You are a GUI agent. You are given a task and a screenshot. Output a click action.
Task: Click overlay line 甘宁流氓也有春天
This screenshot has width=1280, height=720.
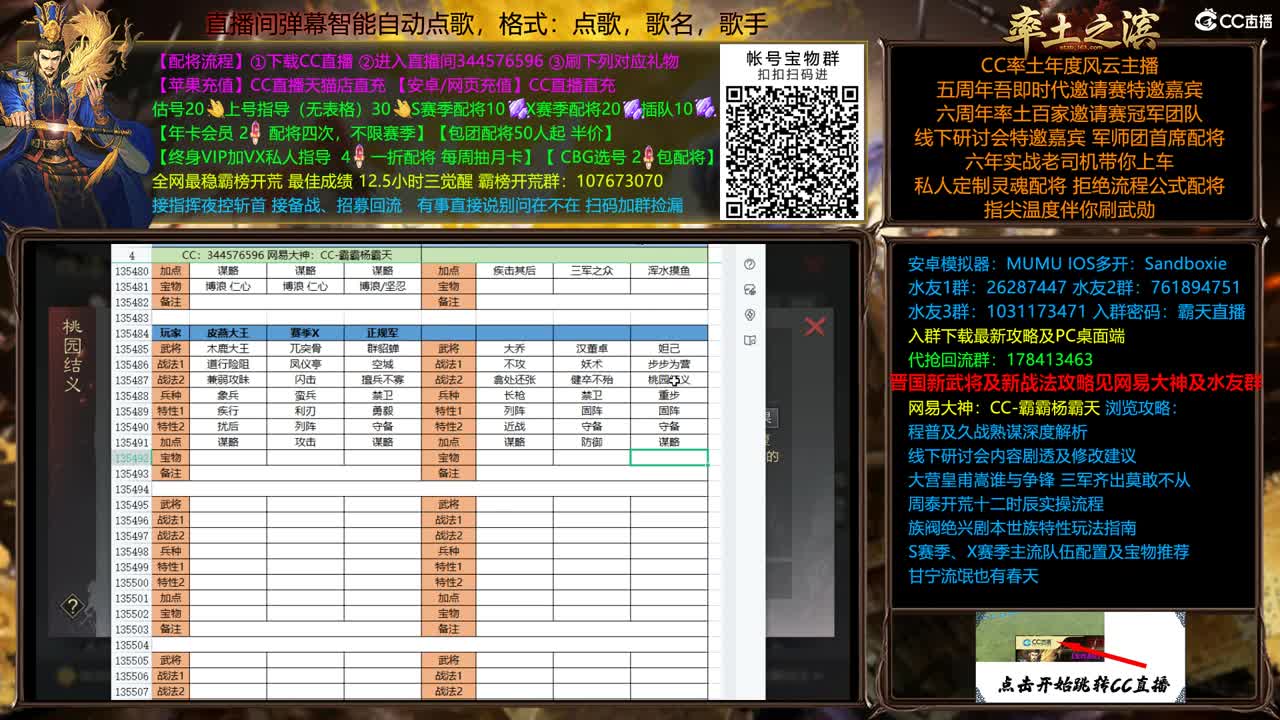[974, 576]
